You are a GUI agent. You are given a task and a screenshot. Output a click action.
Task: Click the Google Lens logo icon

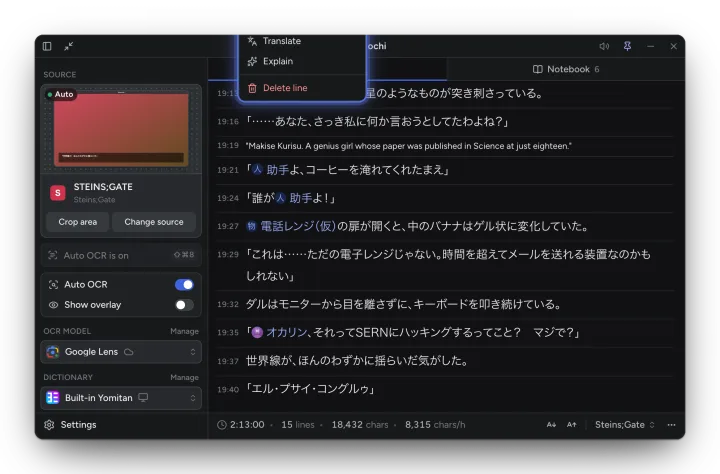pyautogui.click(x=53, y=352)
